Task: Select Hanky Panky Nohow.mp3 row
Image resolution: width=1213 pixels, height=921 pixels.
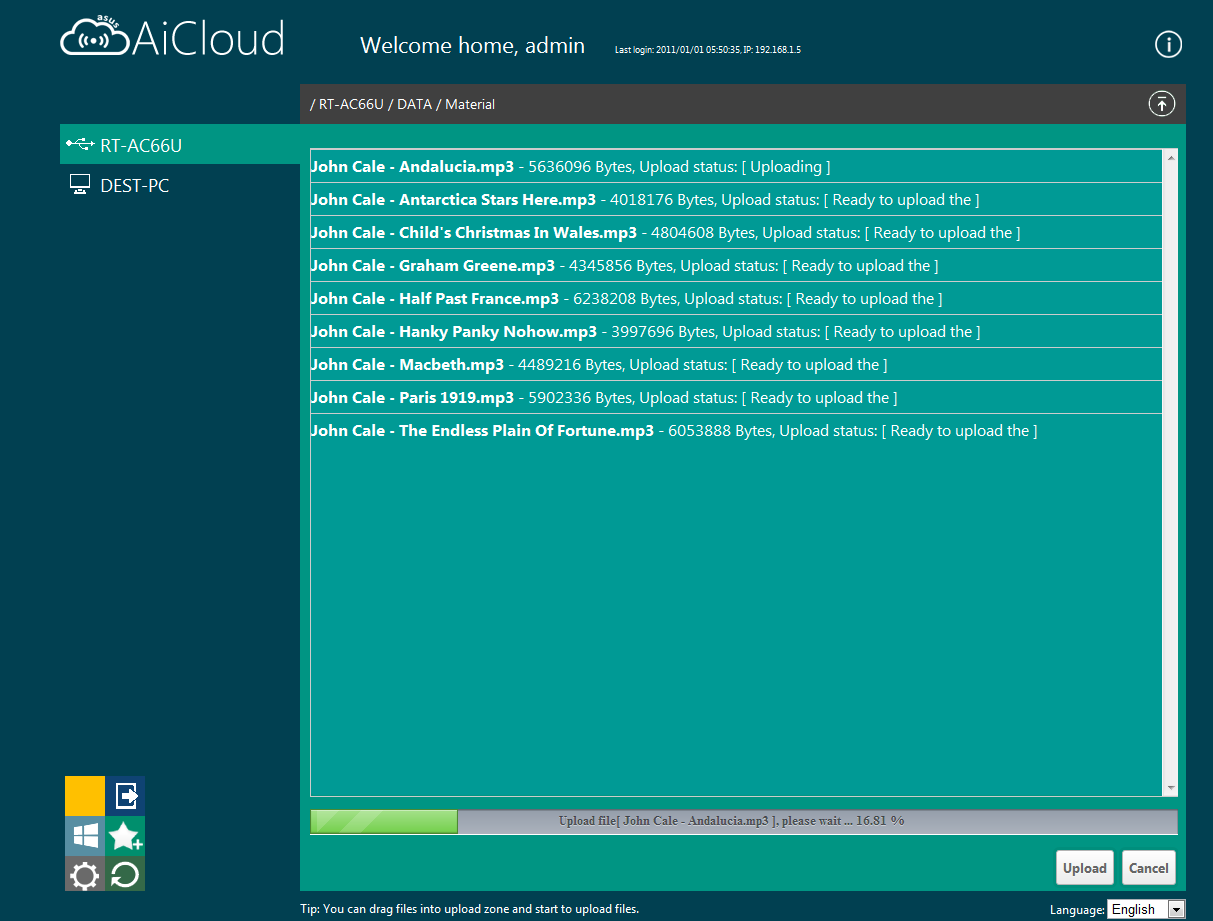Action: click(736, 331)
